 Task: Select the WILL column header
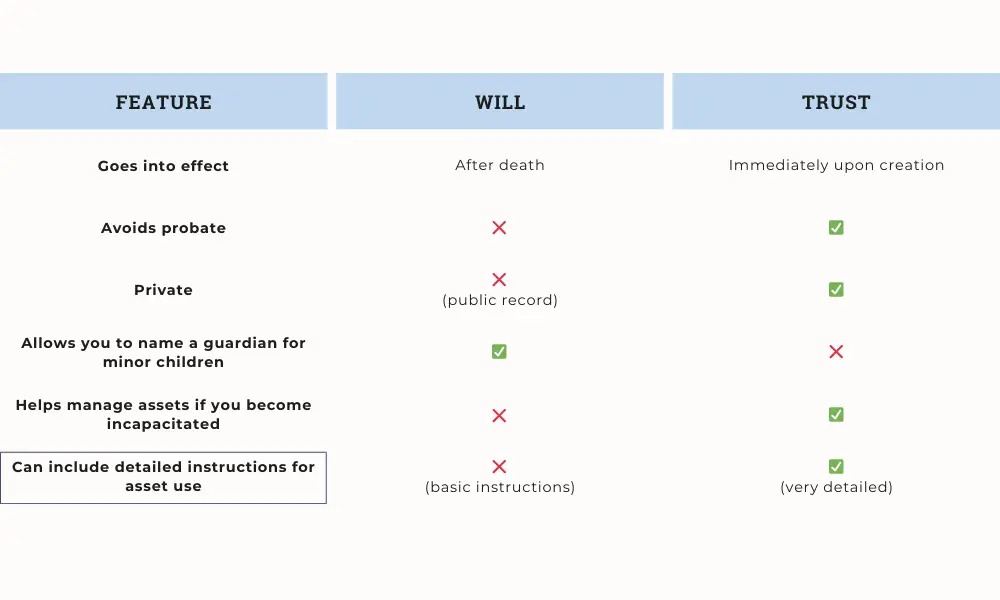[500, 102]
